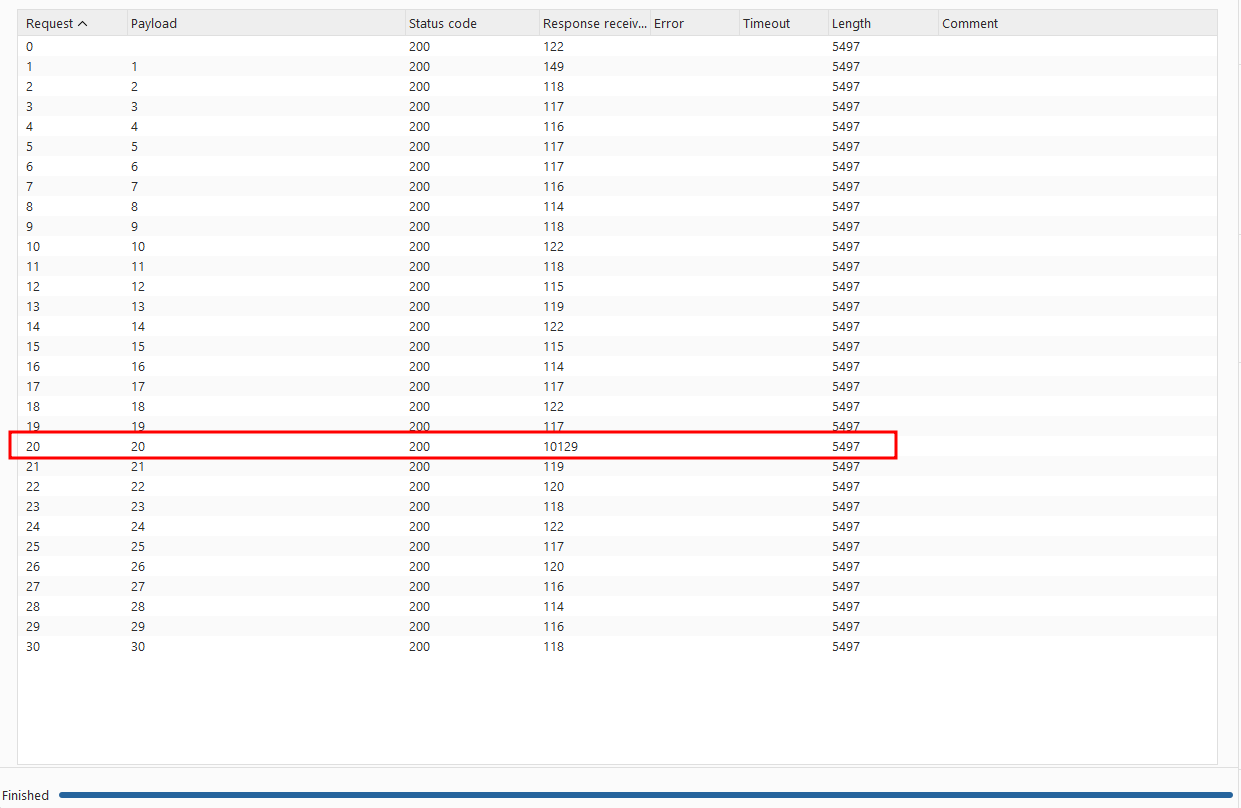Click response time 122 in request 18 row
The width and height of the screenshot is (1241, 808).
click(553, 406)
